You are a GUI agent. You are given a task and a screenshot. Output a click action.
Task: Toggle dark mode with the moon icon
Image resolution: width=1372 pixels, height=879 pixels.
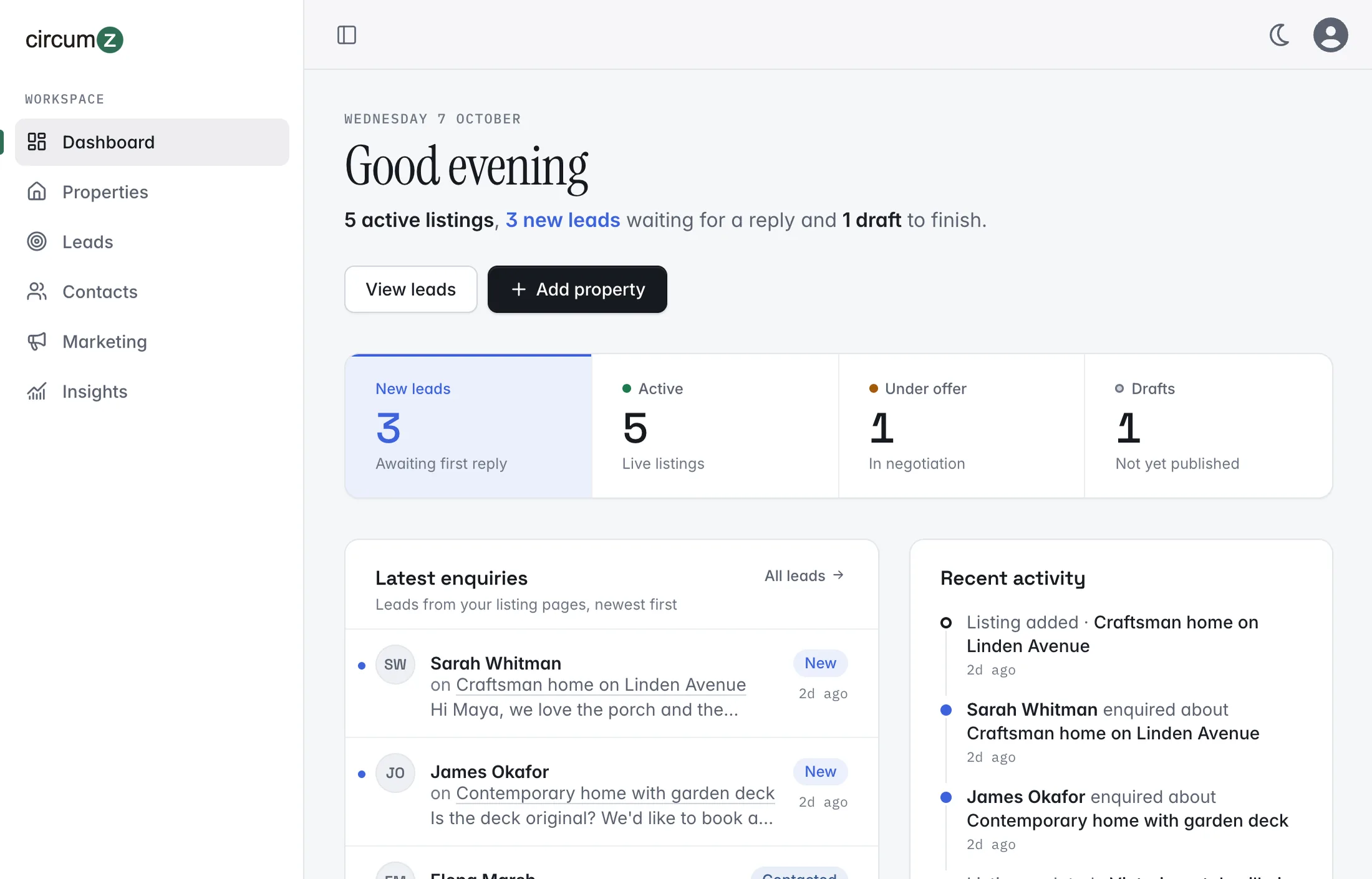(1280, 35)
